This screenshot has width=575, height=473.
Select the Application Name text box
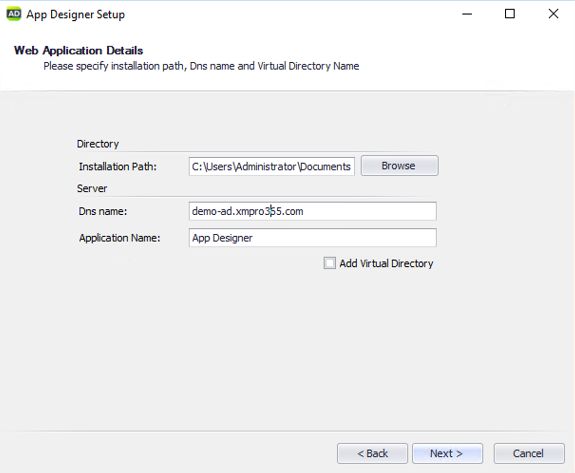tap(313, 238)
